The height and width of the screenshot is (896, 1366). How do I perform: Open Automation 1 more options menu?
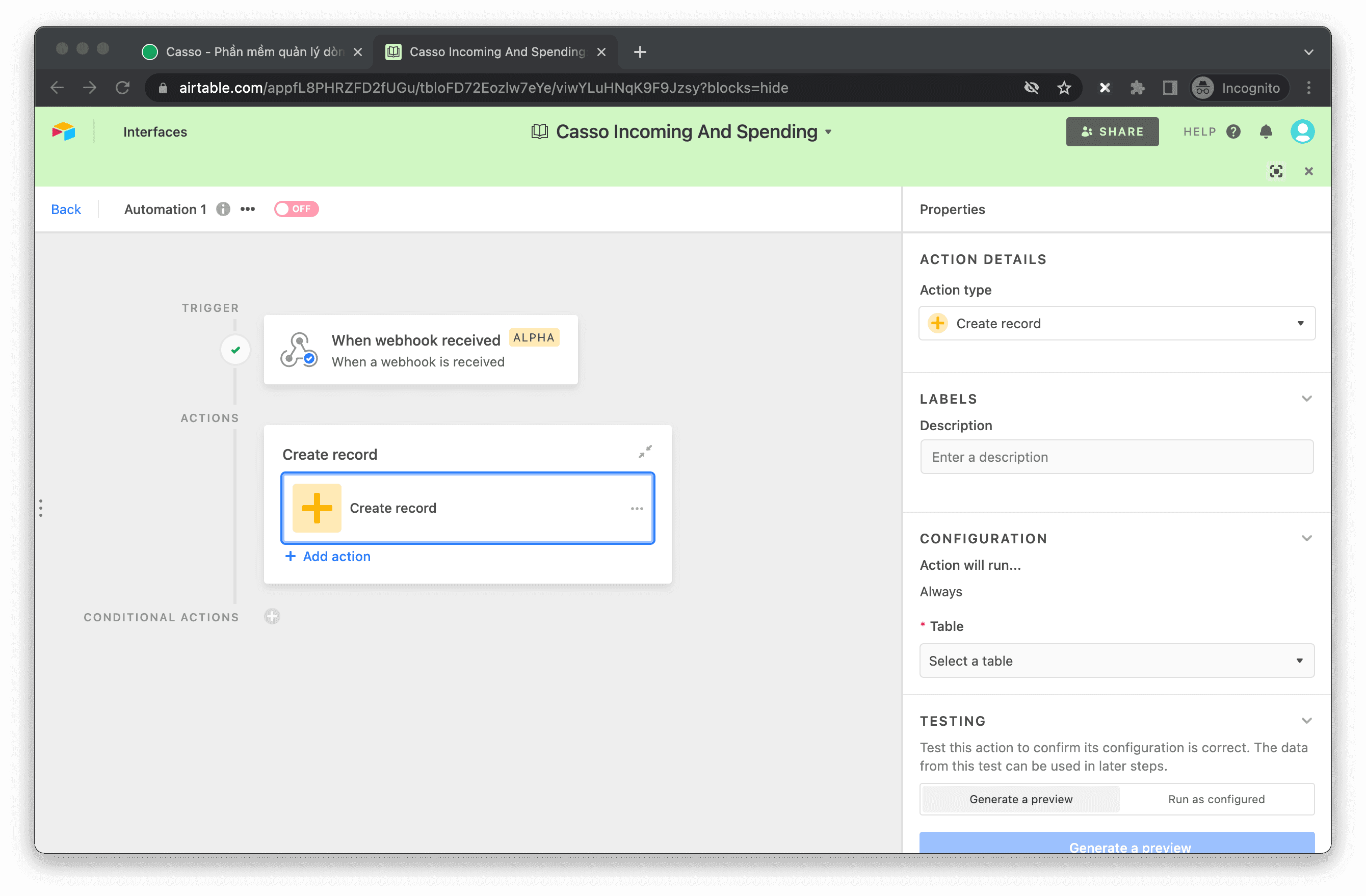click(x=247, y=209)
